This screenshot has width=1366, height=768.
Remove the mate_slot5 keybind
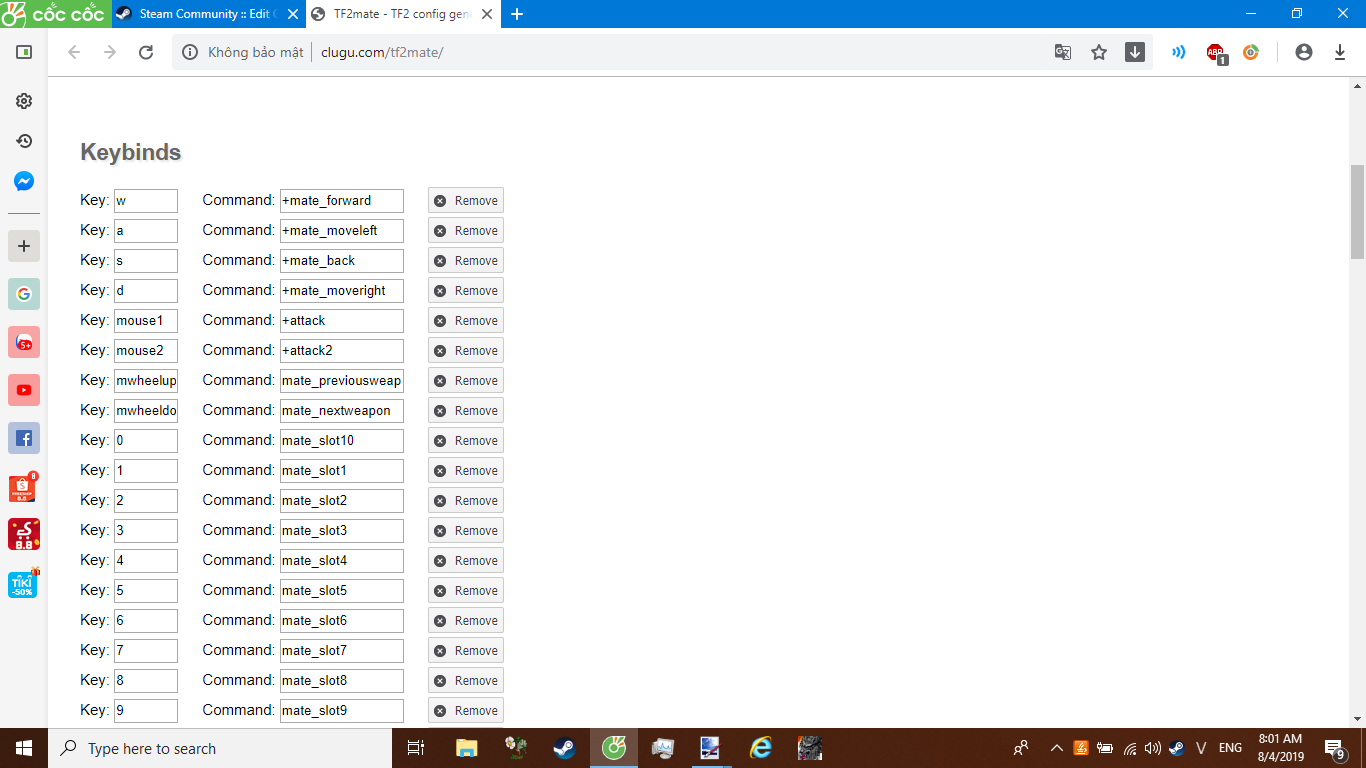pyautogui.click(x=466, y=591)
